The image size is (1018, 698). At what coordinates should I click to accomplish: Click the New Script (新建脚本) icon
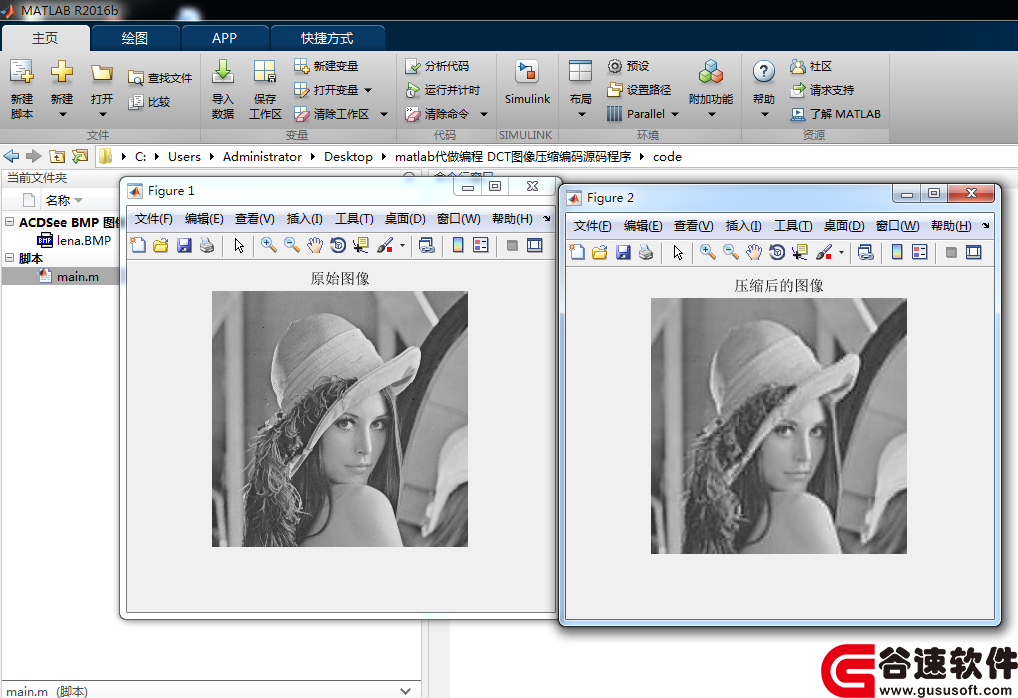pos(21,71)
